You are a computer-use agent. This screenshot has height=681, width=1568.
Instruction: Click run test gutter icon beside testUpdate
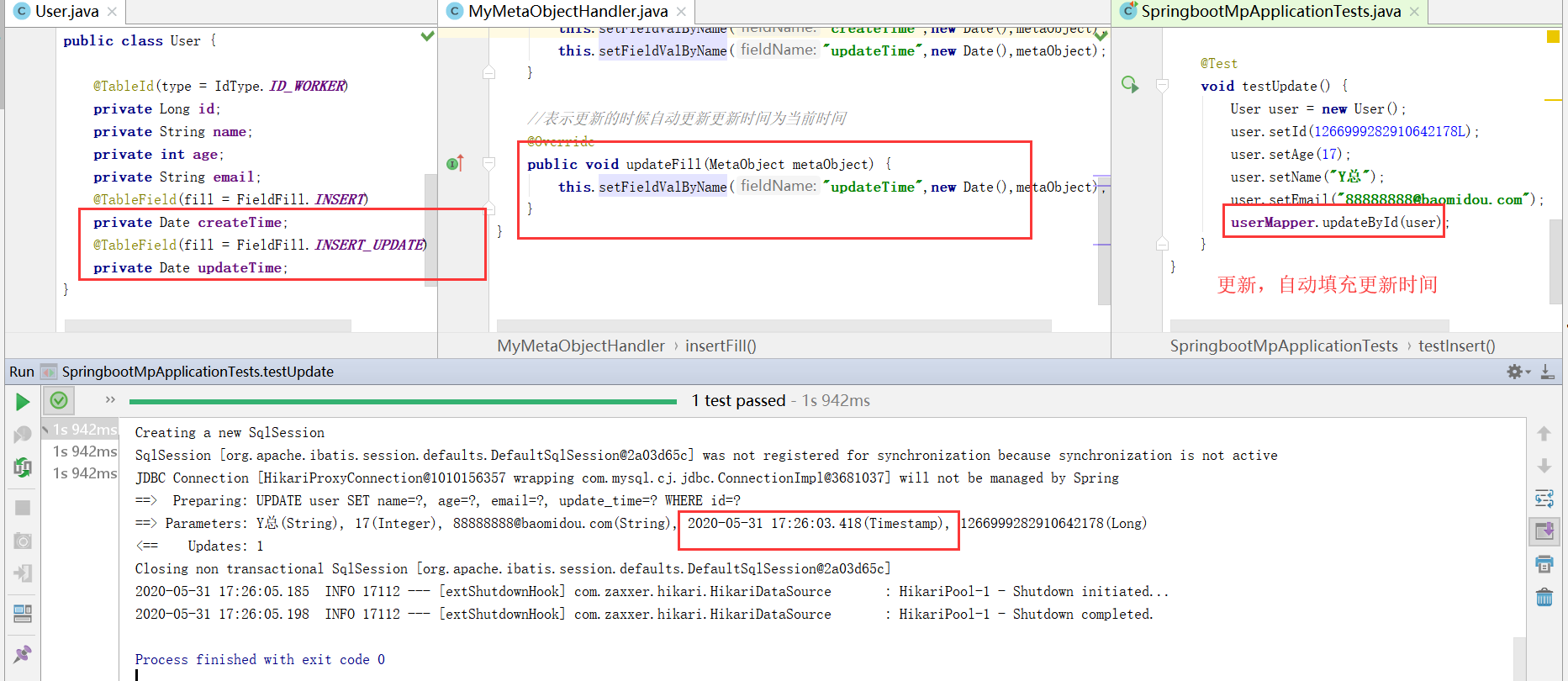(x=1130, y=85)
